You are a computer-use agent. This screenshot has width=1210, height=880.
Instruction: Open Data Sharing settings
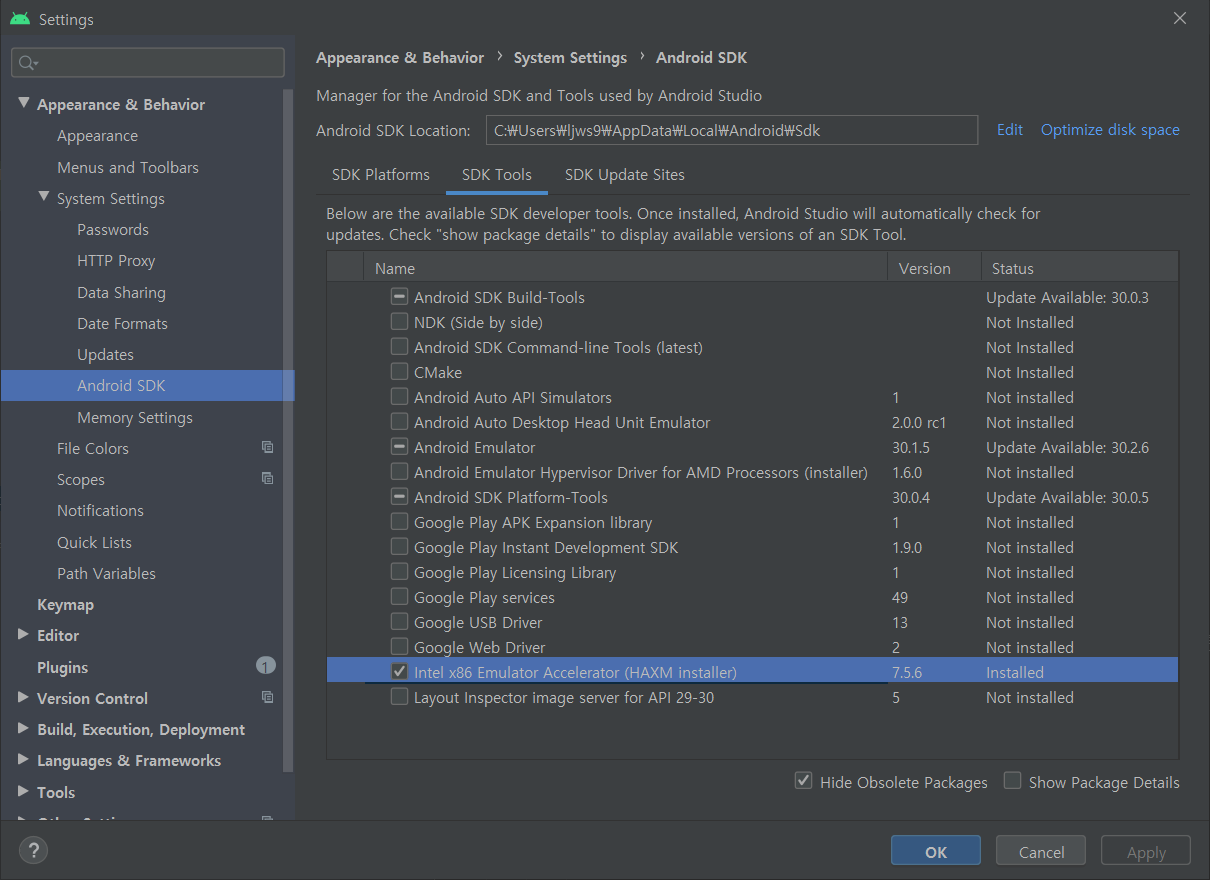(x=121, y=292)
